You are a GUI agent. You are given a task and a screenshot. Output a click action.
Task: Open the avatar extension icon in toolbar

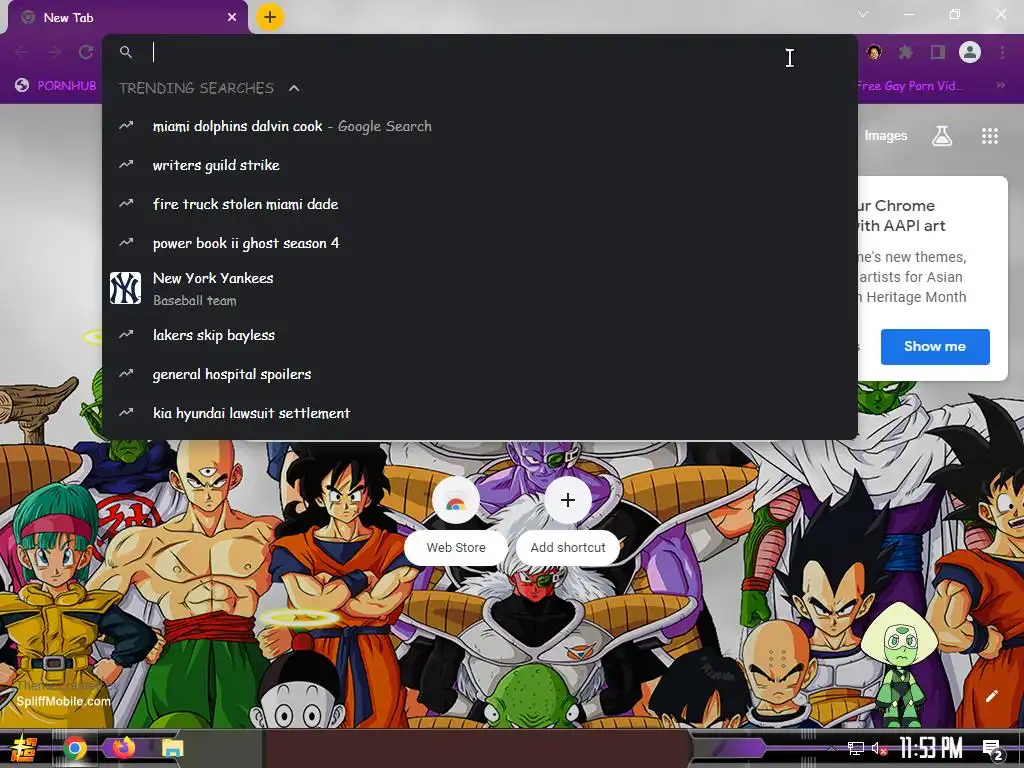[x=874, y=52]
